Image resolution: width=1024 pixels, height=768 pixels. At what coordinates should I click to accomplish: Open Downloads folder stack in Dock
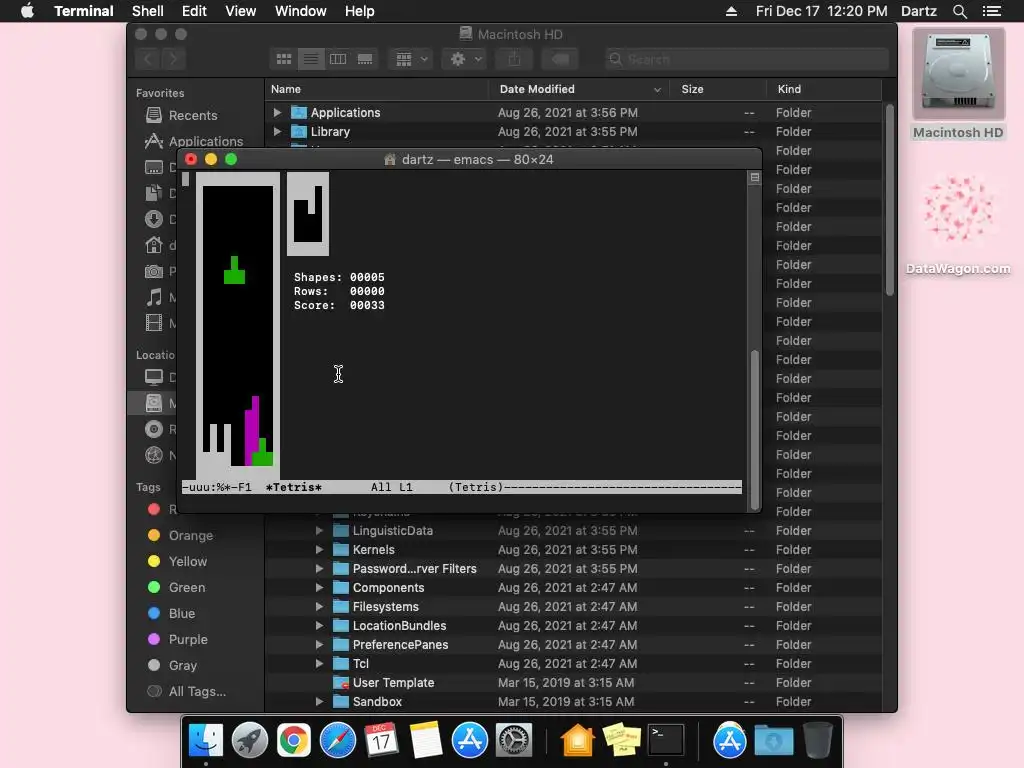pos(774,740)
